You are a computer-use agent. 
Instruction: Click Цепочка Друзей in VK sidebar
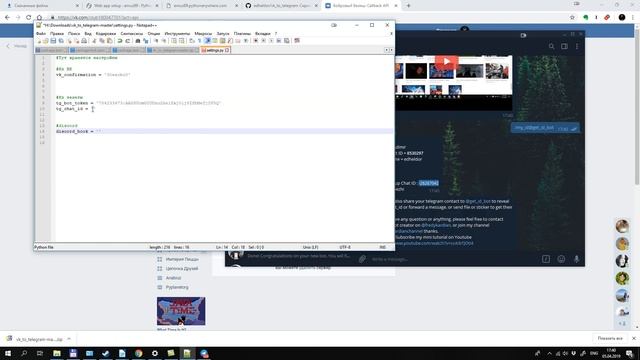point(182,269)
